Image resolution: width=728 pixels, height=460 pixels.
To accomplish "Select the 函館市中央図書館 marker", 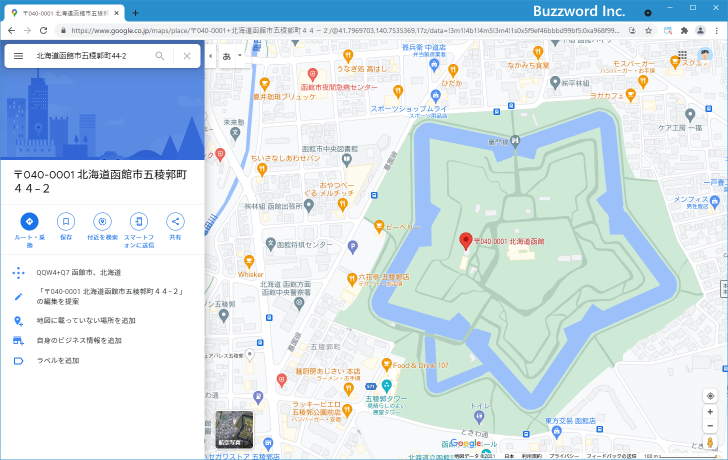I will point(346,161).
